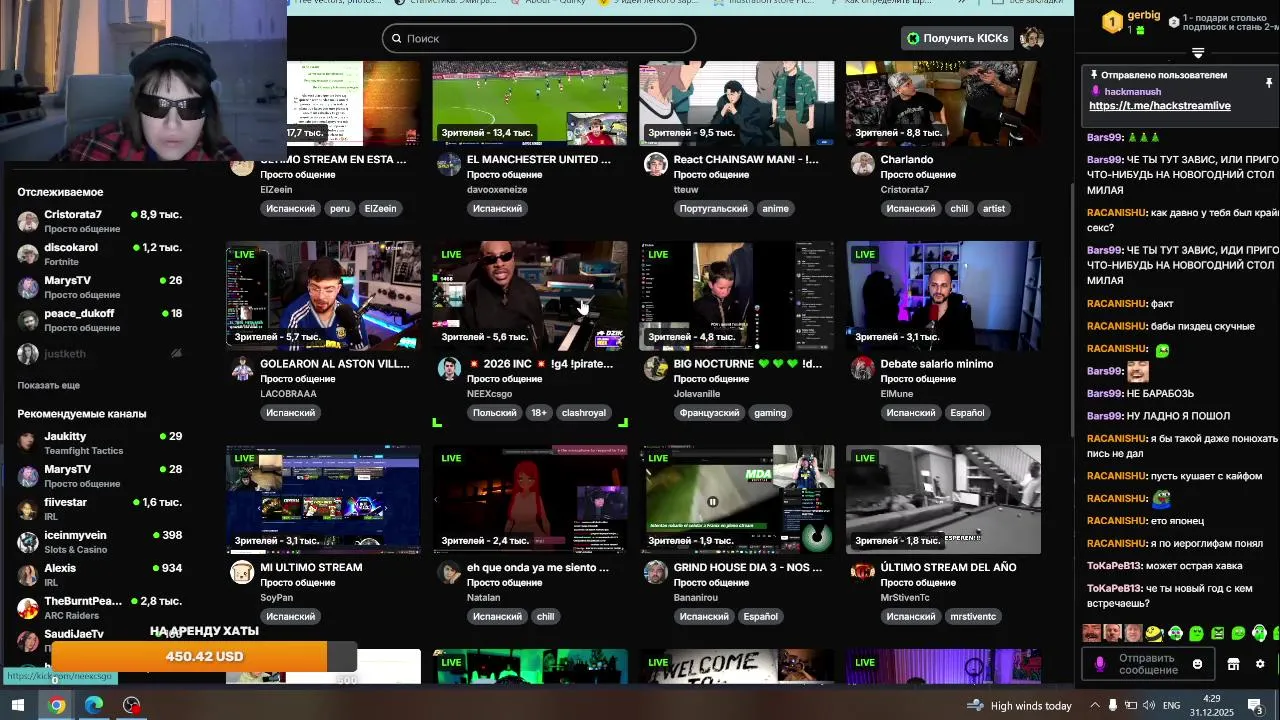Open MarysTV in followed list

(100, 287)
